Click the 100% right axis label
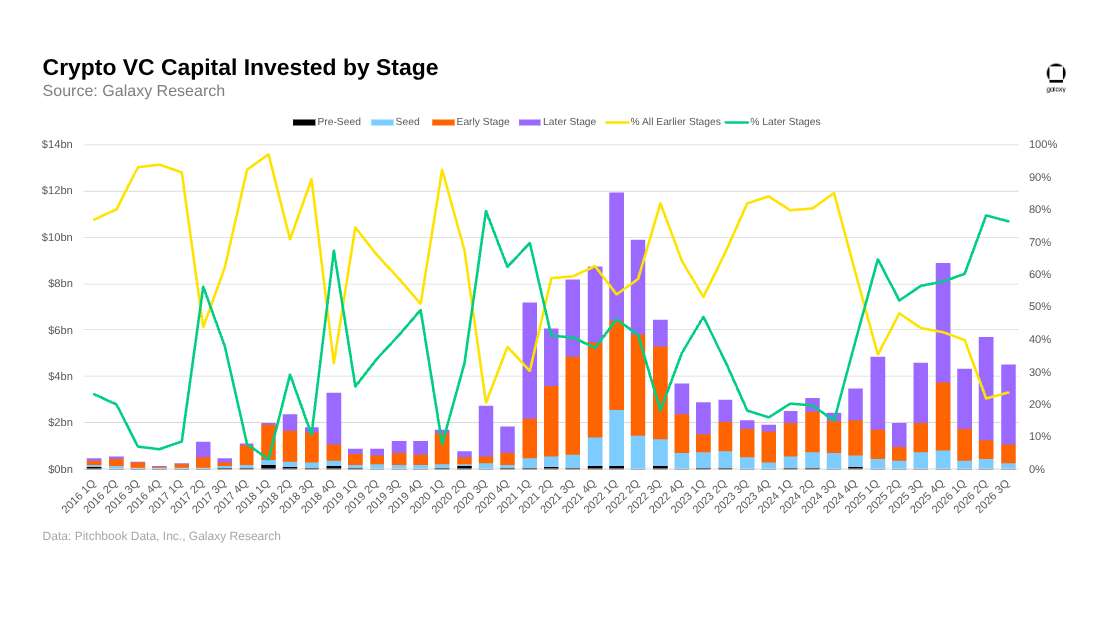 click(1043, 145)
